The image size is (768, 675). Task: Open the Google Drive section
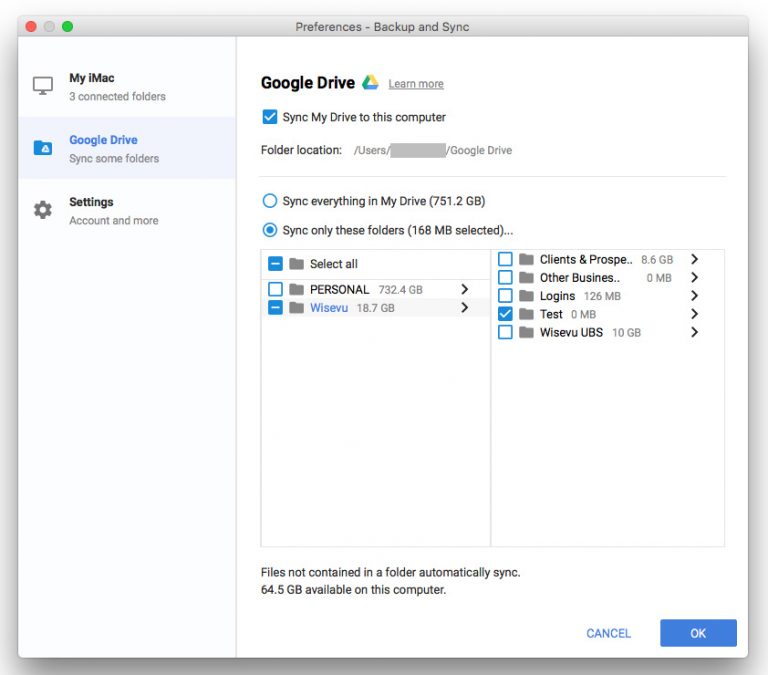click(x=127, y=148)
